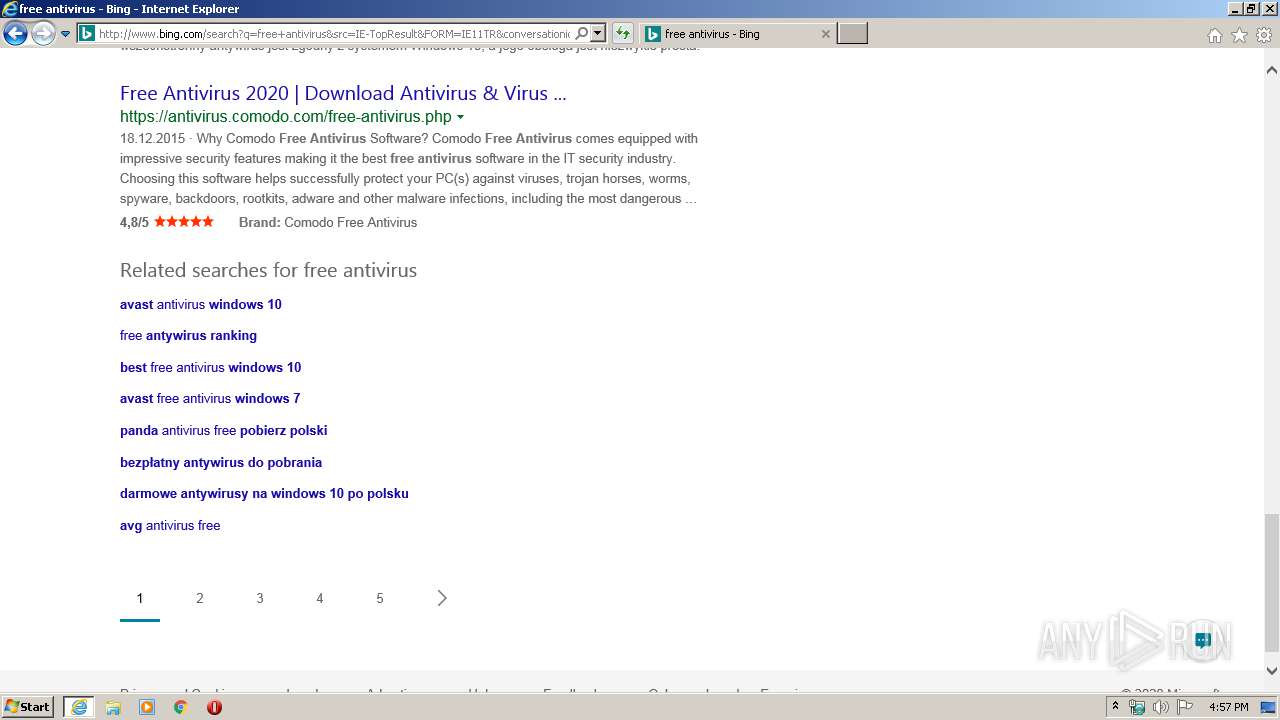Viewport: 1280px width, 720px height.
Task: Click Internet Explorer taskbar icon
Action: click(x=79, y=707)
